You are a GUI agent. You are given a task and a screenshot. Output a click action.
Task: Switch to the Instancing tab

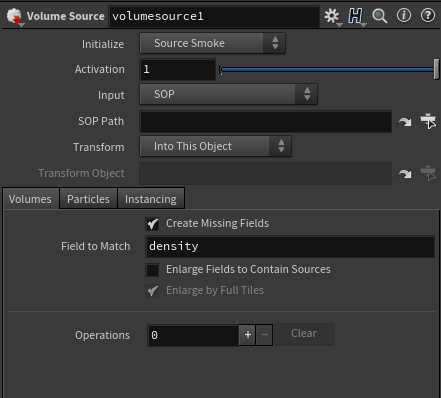point(151,199)
